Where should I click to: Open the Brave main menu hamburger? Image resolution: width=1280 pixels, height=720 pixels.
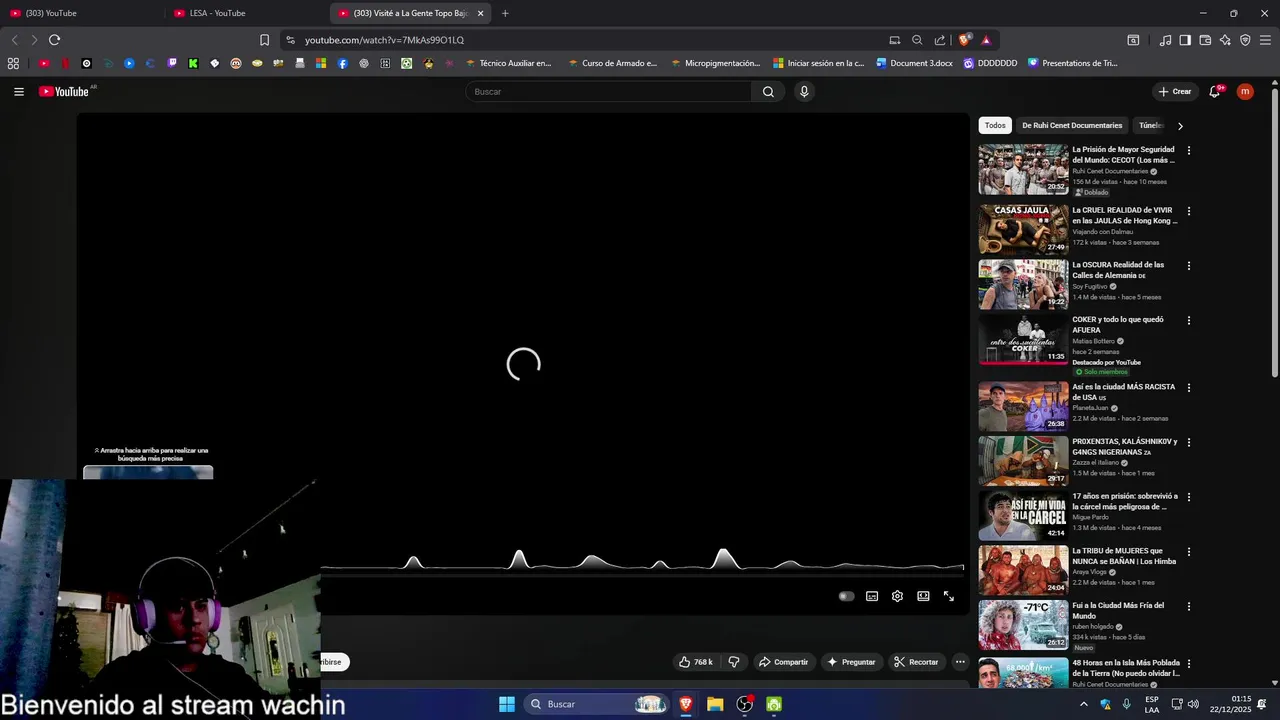(1265, 40)
